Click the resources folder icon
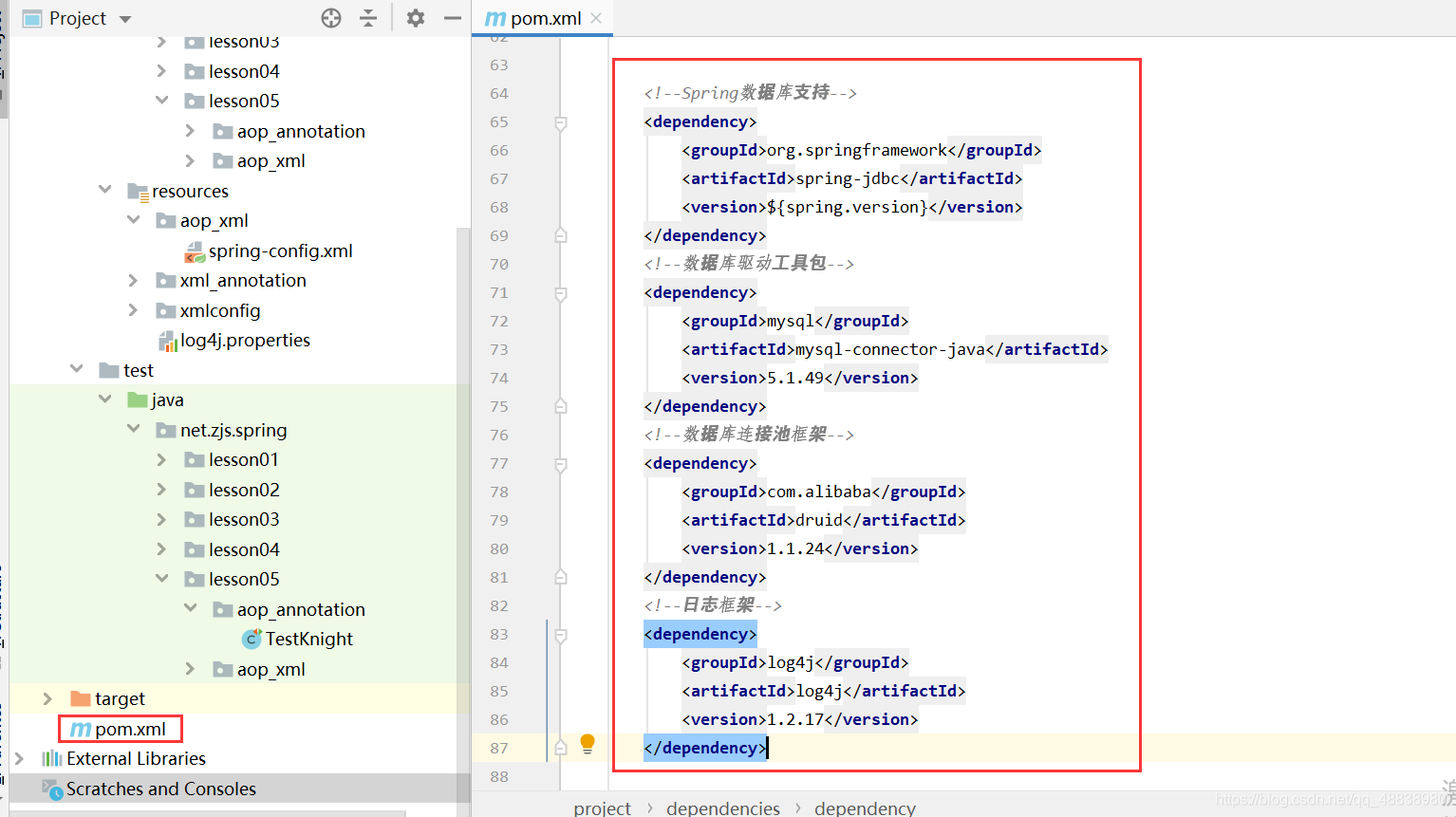This screenshot has height=817, width=1456. [x=138, y=192]
